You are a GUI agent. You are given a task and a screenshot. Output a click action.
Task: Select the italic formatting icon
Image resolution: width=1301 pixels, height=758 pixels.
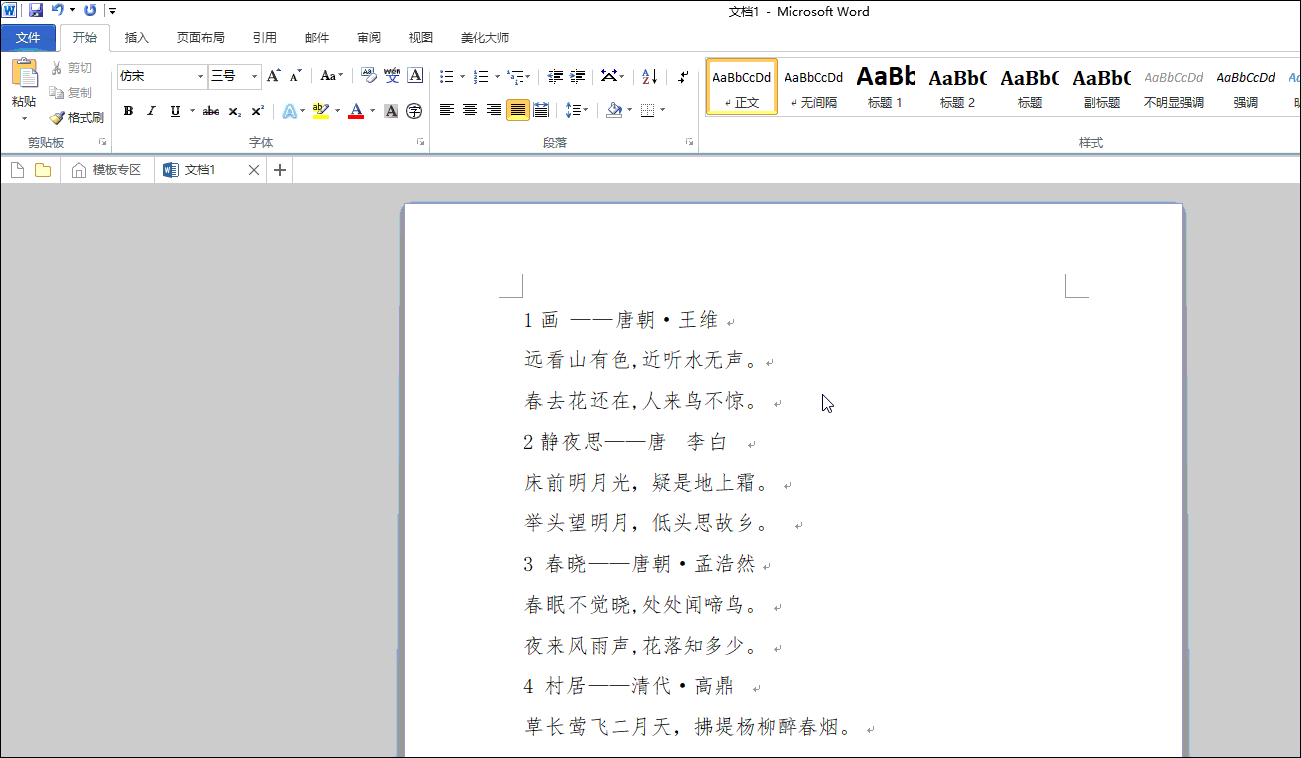151,110
